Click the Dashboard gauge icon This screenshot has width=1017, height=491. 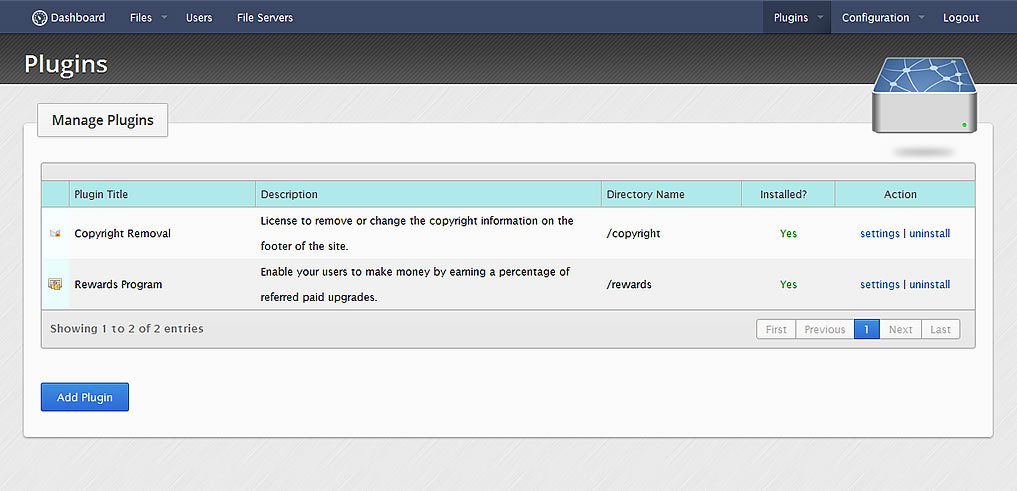click(40, 18)
